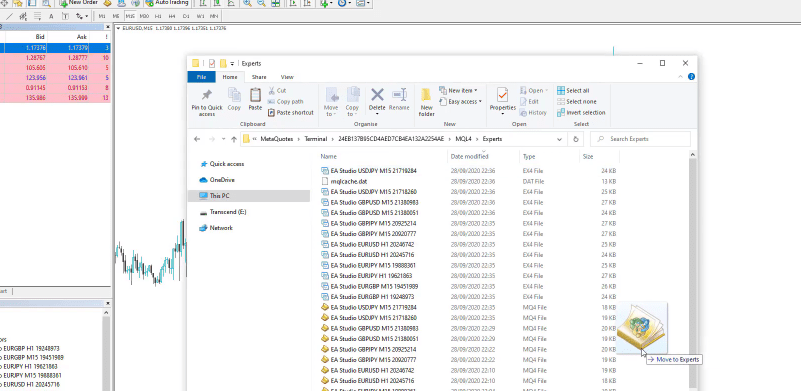Click the MetaTrader Zoom Out magnifier

(261, 3)
